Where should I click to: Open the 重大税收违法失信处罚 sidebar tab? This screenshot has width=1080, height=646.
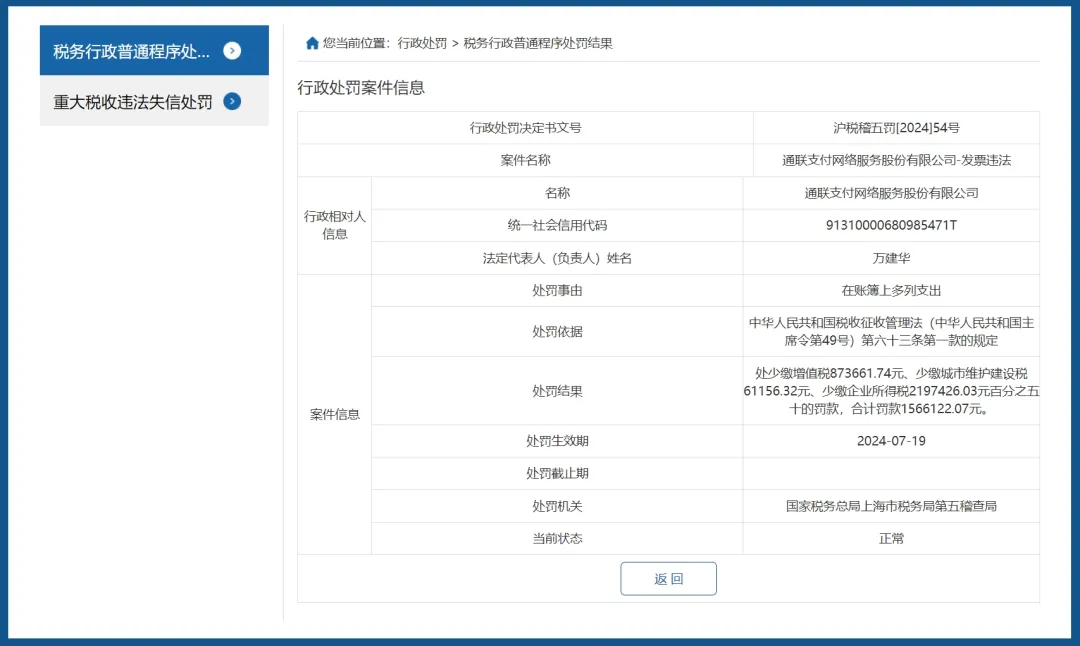pyautogui.click(x=154, y=101)
